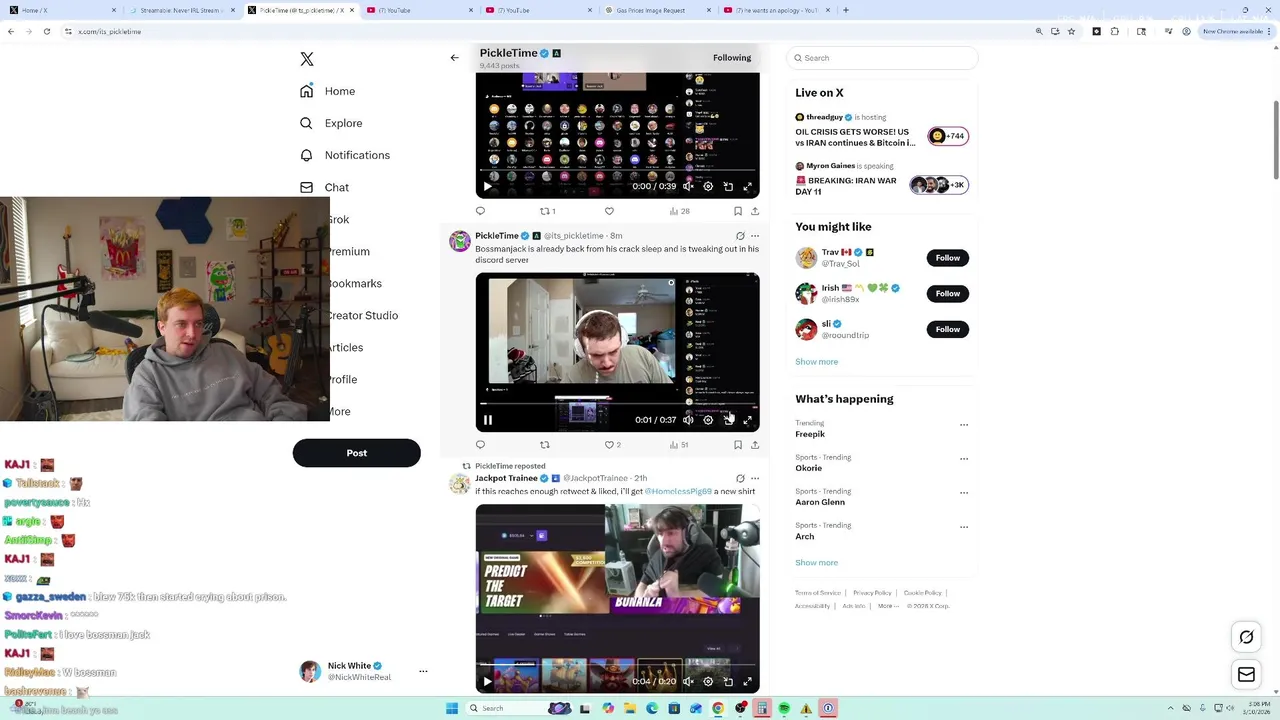Enter fullscreen on the 0:39 video
The image size is (1280, 720).
tap(747, 186)
